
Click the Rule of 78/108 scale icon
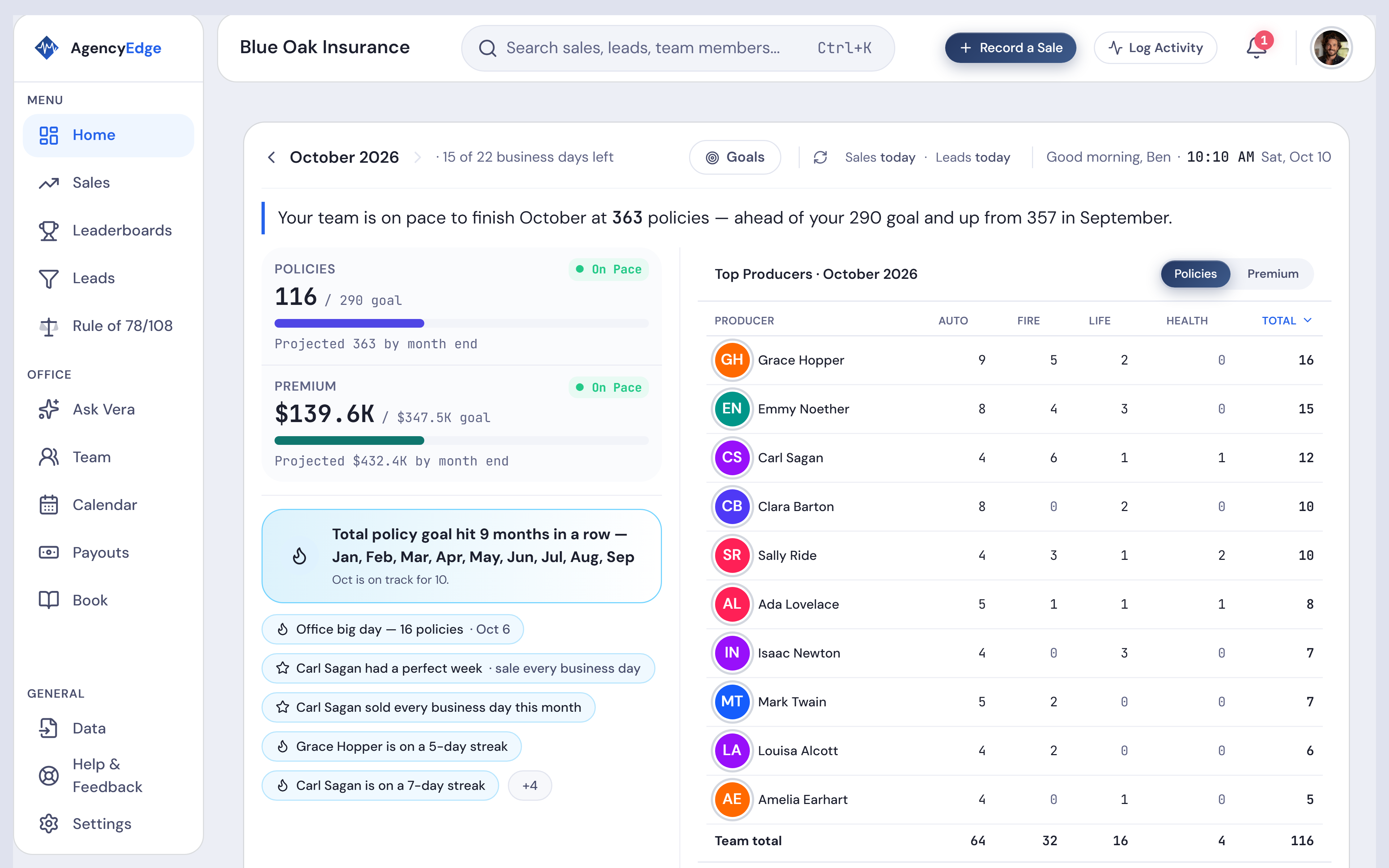click(x=49, y=326)
